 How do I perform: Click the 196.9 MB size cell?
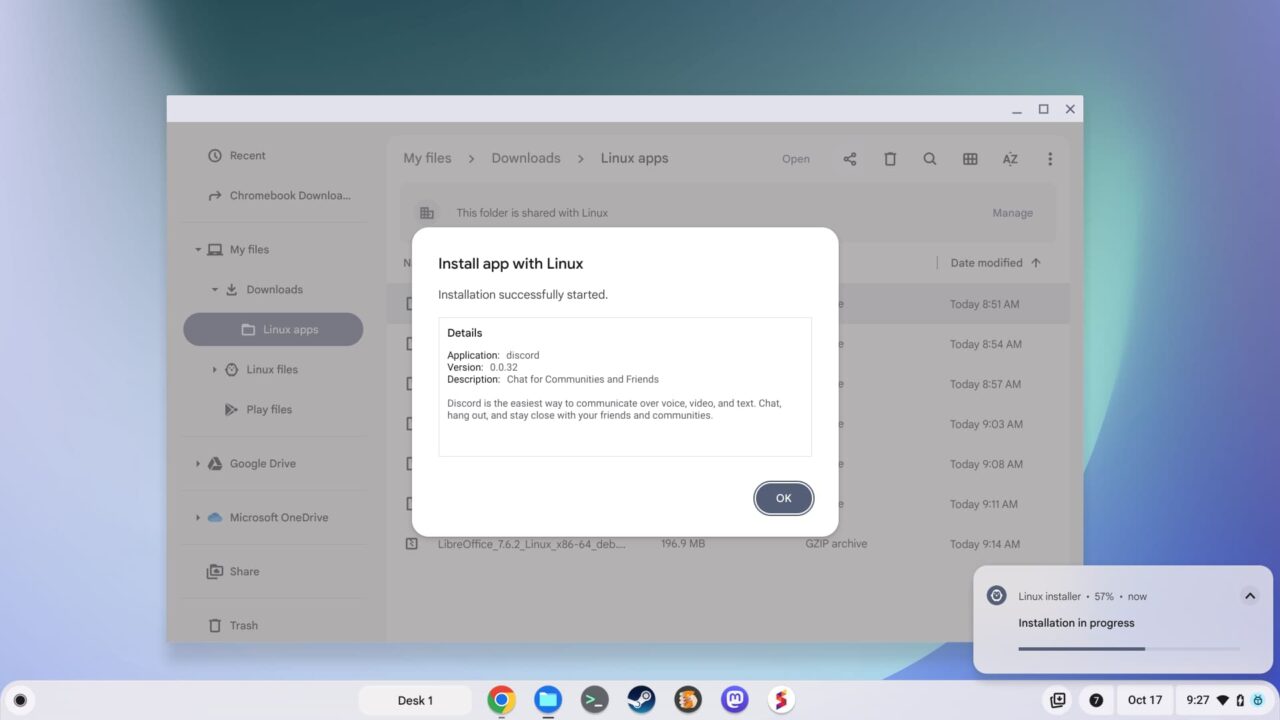683,544
